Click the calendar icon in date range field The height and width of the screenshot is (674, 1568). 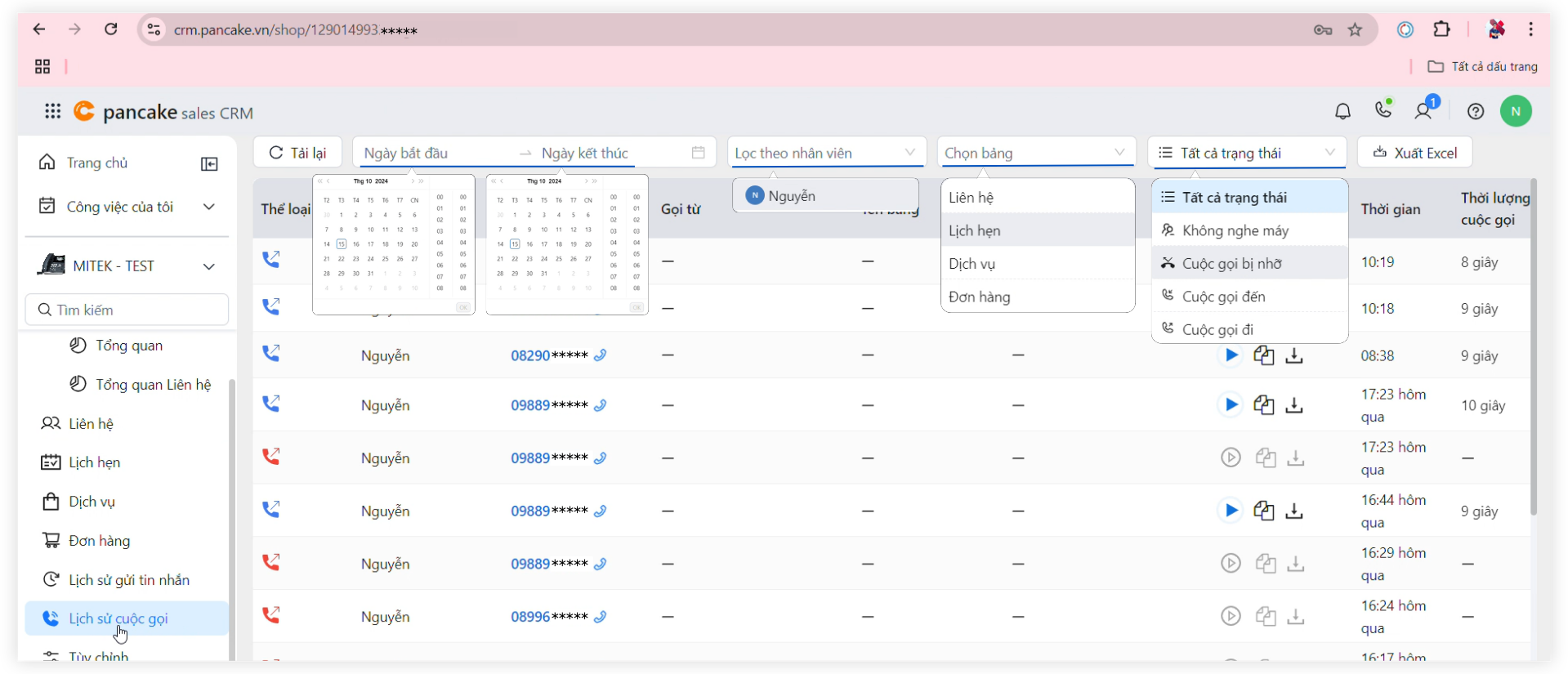[x=698, y=153]
